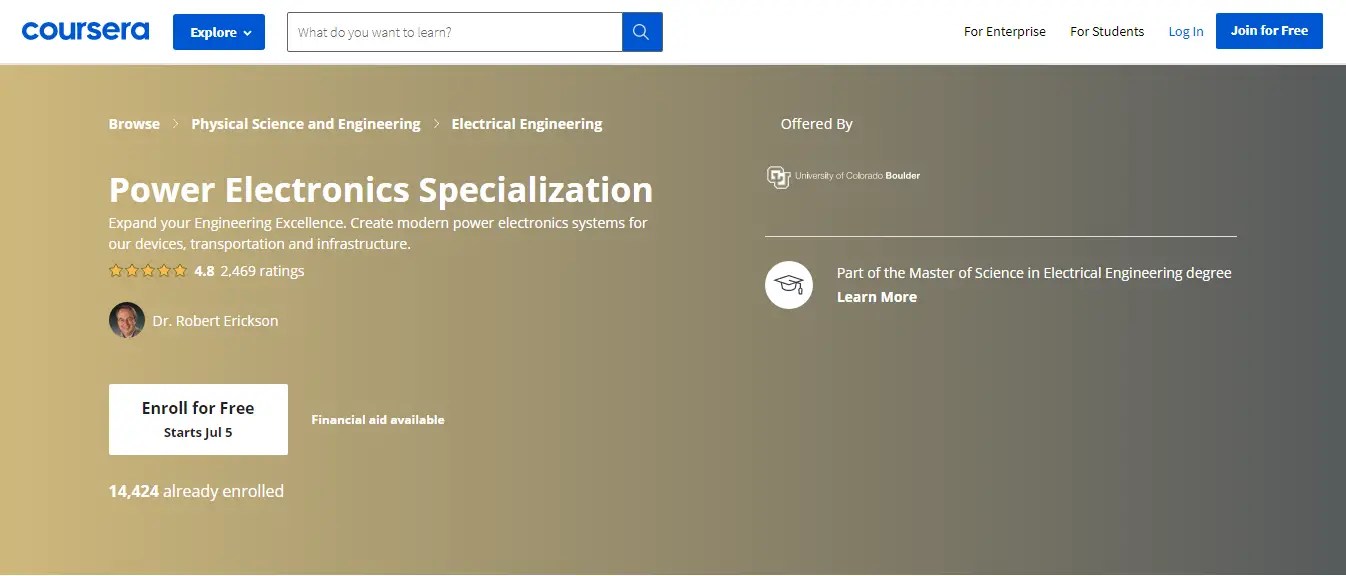
Task: Click the chevron before Electrical Engineering breadcrumb
Action: [436, 124]
